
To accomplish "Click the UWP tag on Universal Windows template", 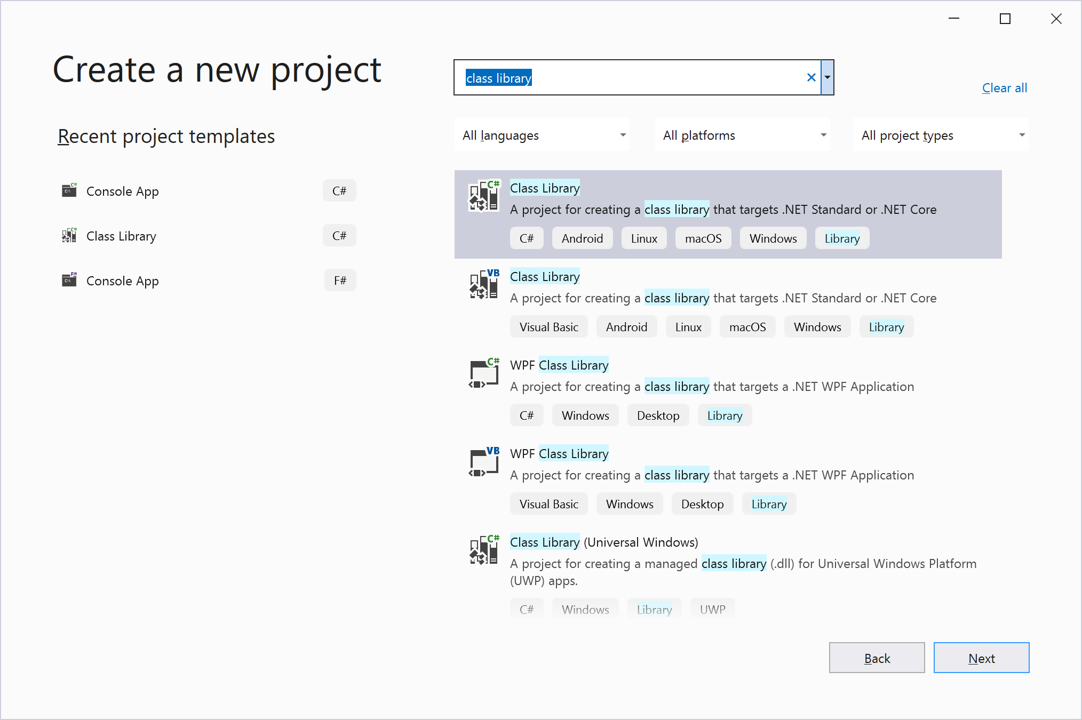I will 712,609.
